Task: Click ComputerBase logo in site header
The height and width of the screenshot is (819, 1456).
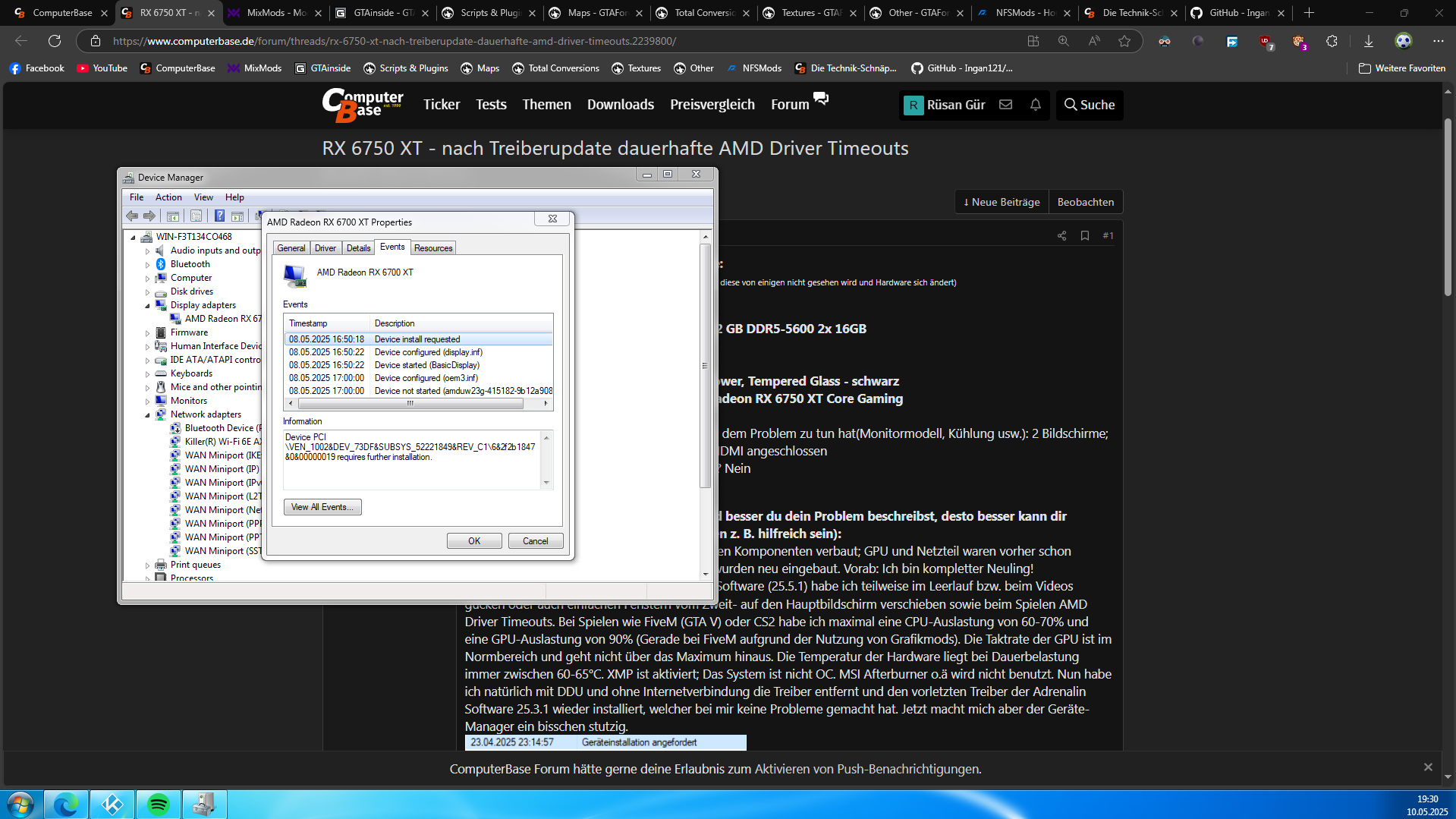Action: click(363, 105)
